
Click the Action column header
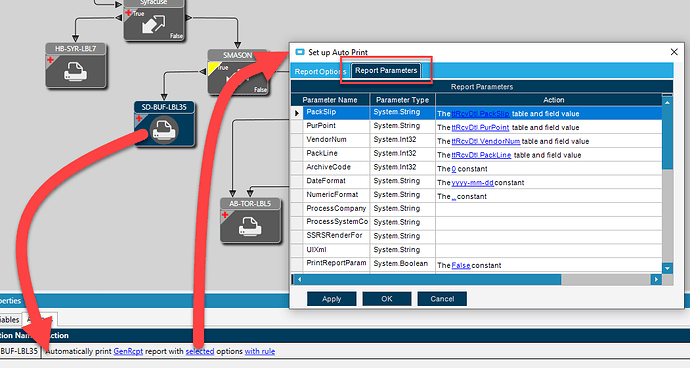pyautogui.click(x=553, y=100)
